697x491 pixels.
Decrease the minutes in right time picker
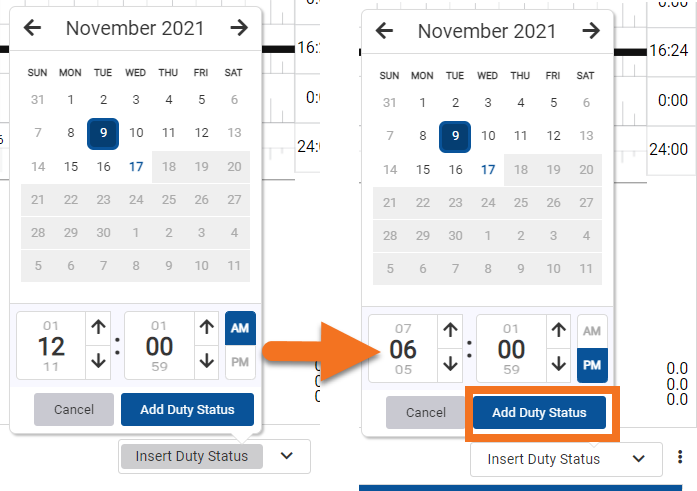point(558,365)
